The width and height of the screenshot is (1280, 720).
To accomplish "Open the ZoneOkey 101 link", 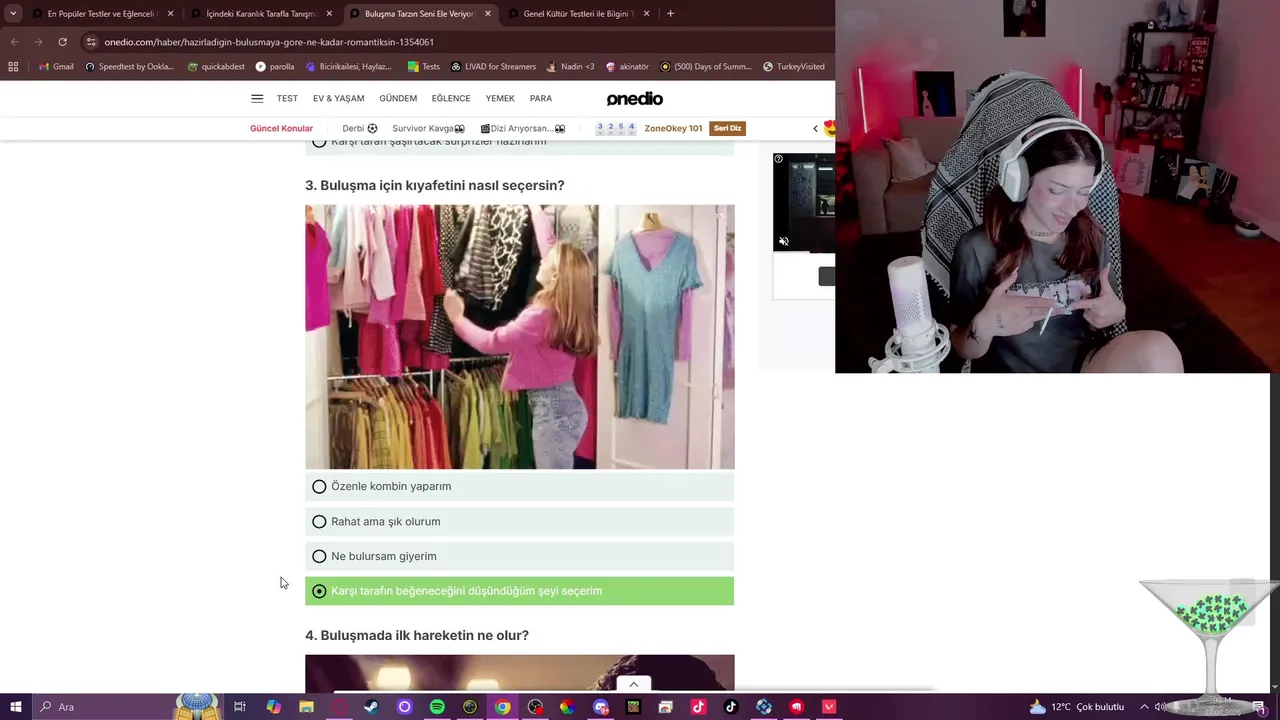I will pyautogui.click(x=673, y=128).
